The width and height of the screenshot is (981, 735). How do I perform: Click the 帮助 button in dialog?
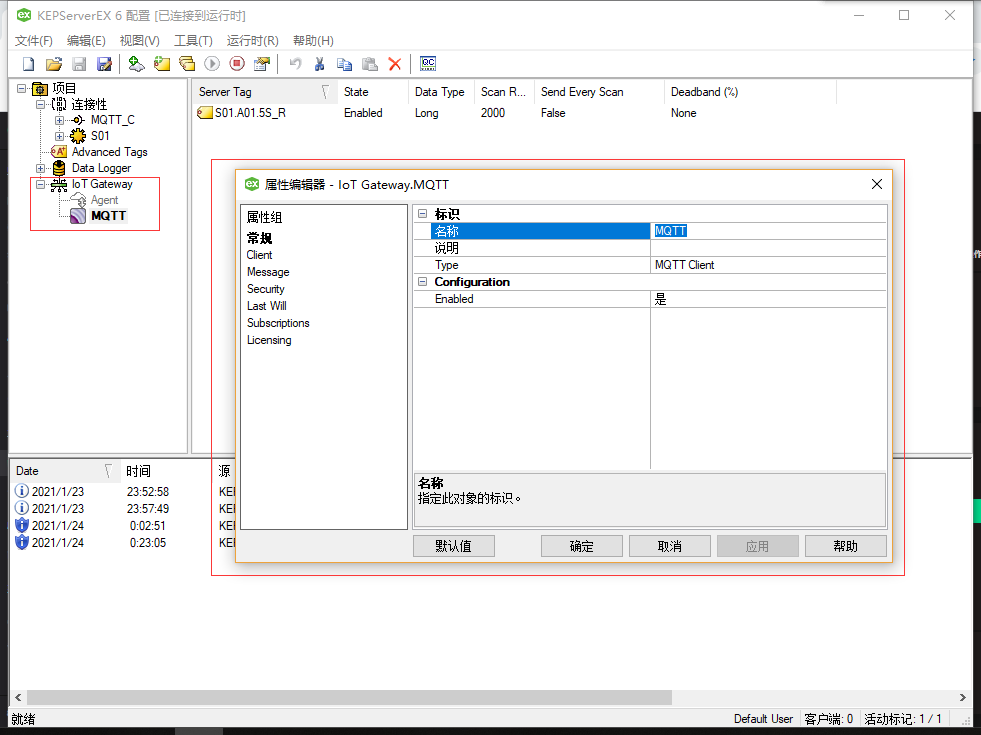click(846, 546)
